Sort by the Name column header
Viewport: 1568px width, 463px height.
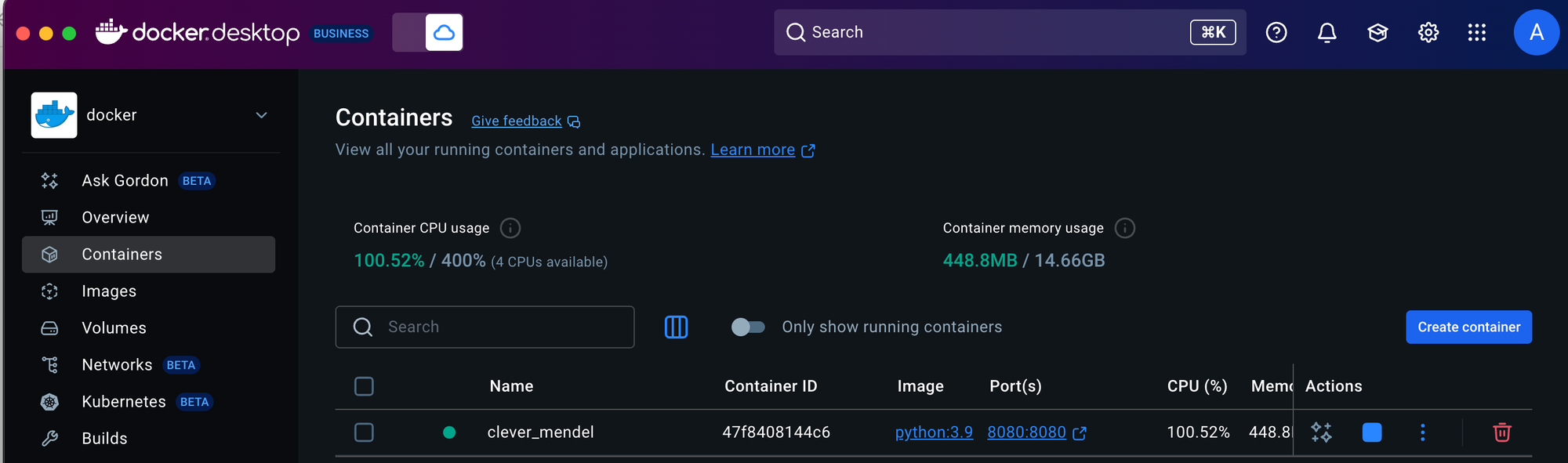(x=511, y=386)
